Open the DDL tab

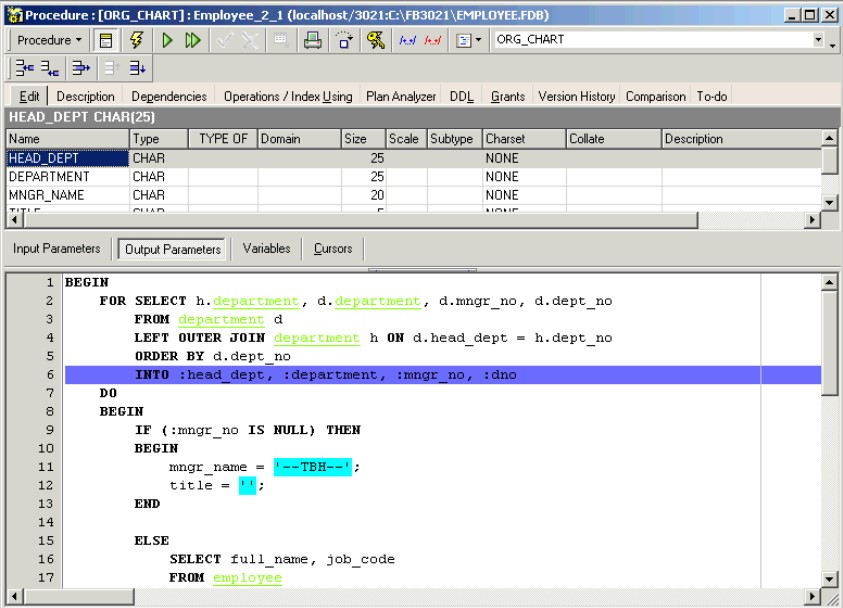coord(461,96)
